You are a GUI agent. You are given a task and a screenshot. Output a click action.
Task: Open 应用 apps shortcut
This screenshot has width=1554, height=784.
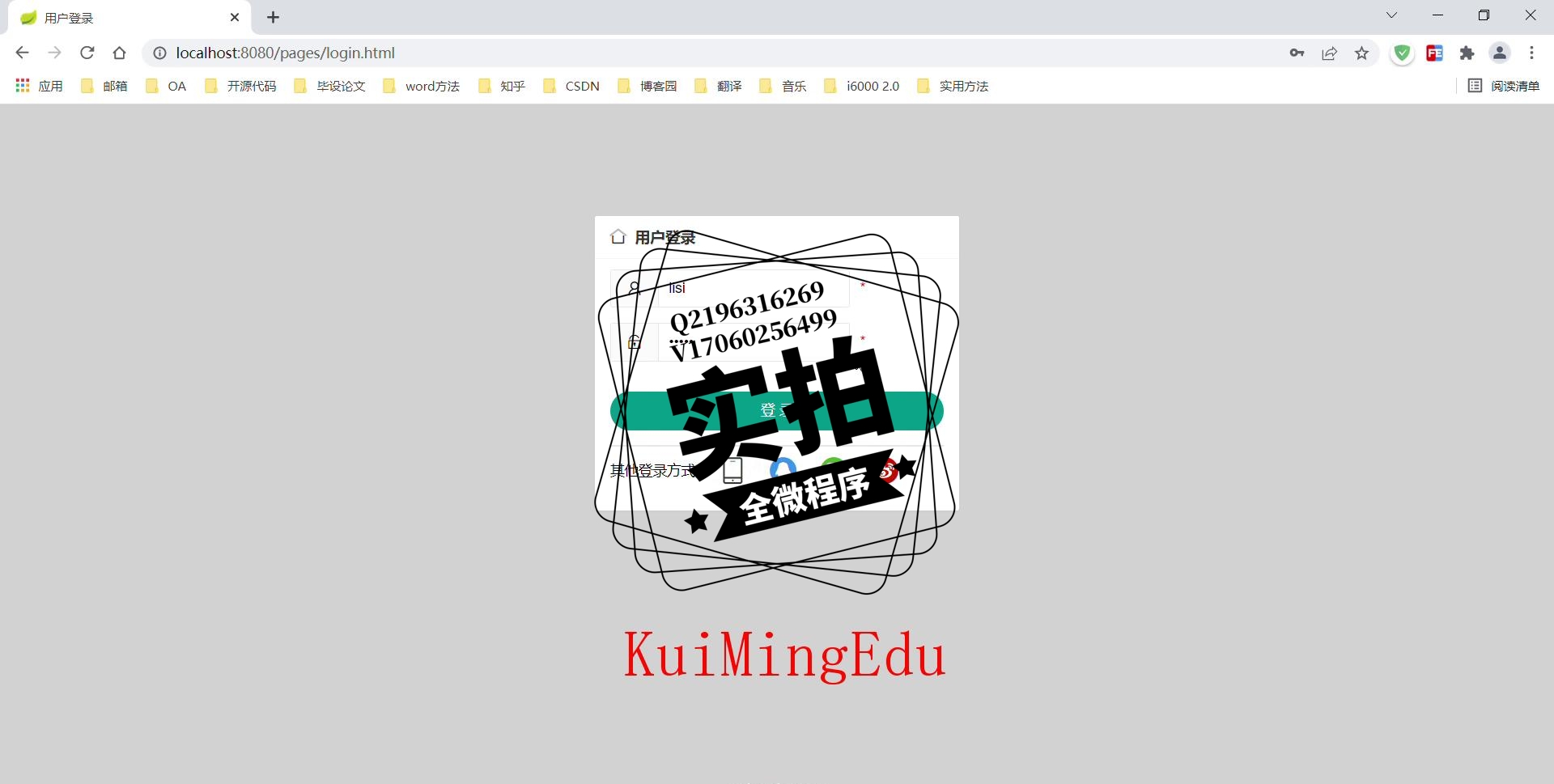coord(39,86)
